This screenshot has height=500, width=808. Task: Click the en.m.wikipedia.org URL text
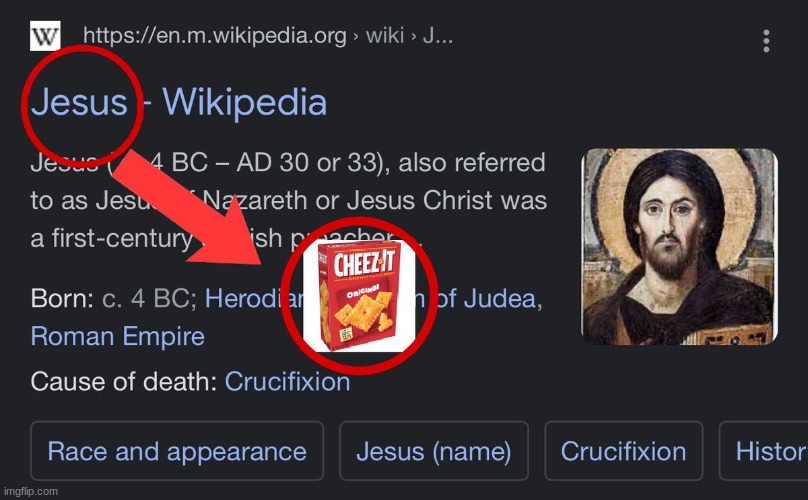point(214,37)
